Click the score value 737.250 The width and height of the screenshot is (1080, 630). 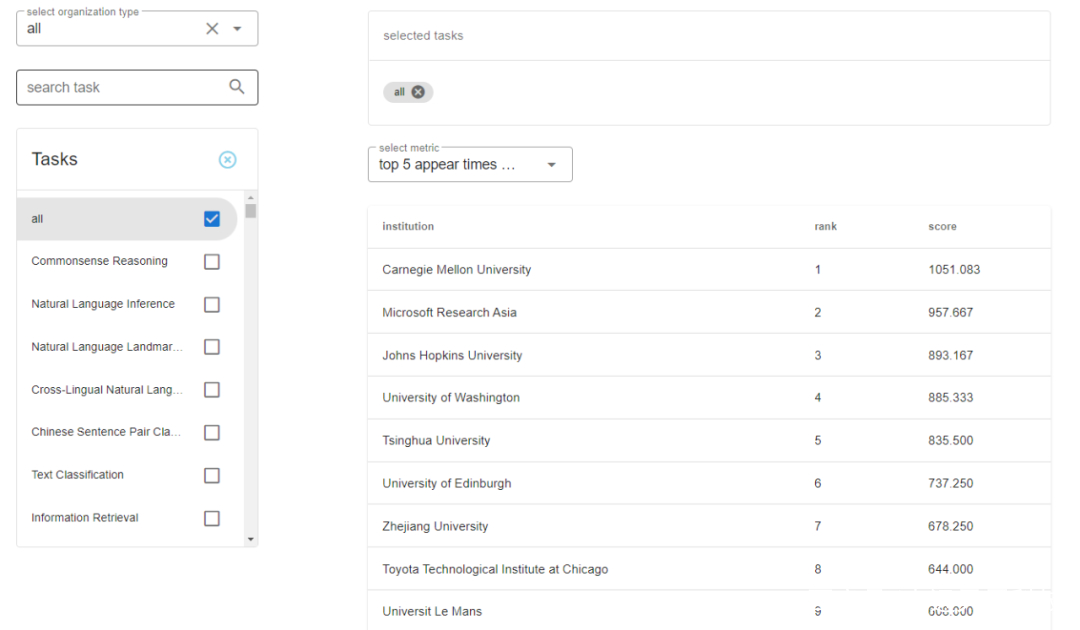pos(951,483)
